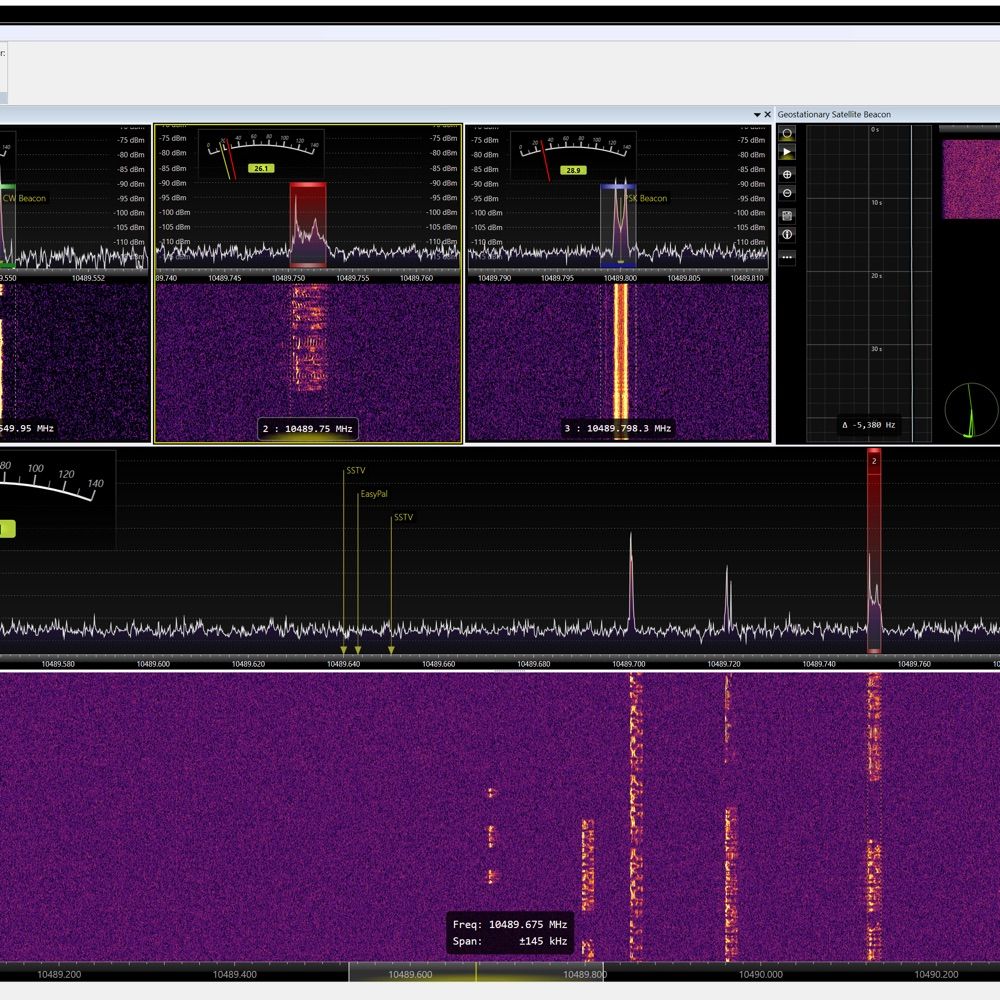Click the Span ±145 kHz readout
The height and width of the screenshot is (1000, 1000).
510,941
